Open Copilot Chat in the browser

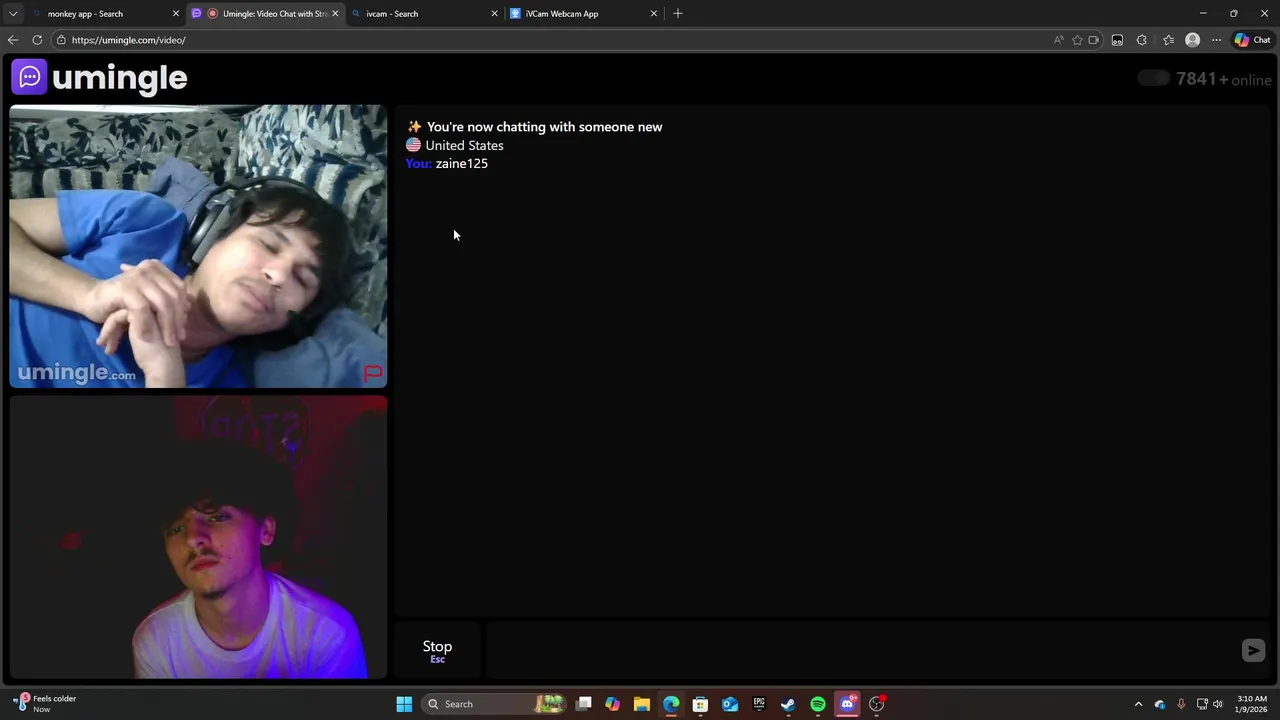[1252, 40]
